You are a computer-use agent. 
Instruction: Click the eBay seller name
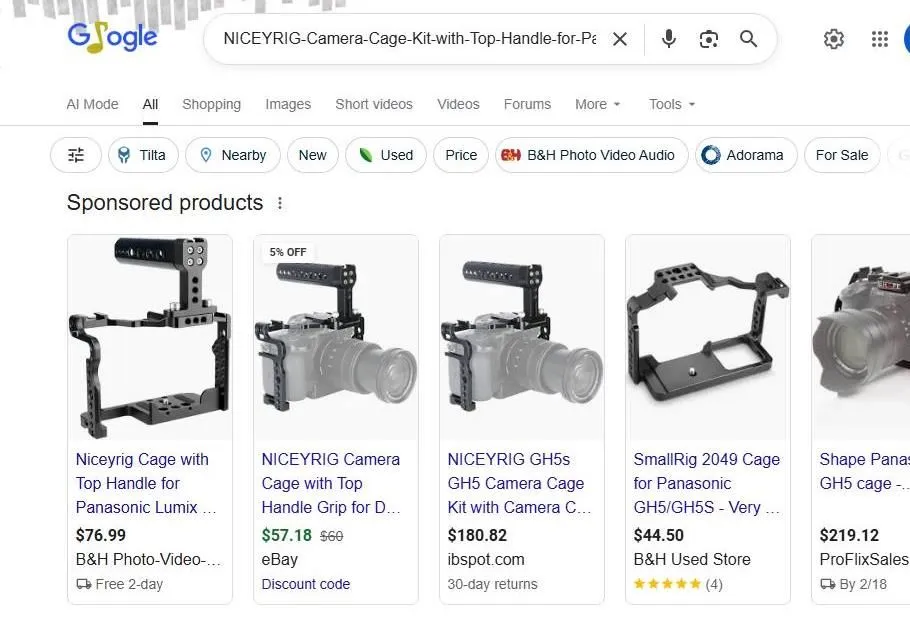tap(280, 559)
